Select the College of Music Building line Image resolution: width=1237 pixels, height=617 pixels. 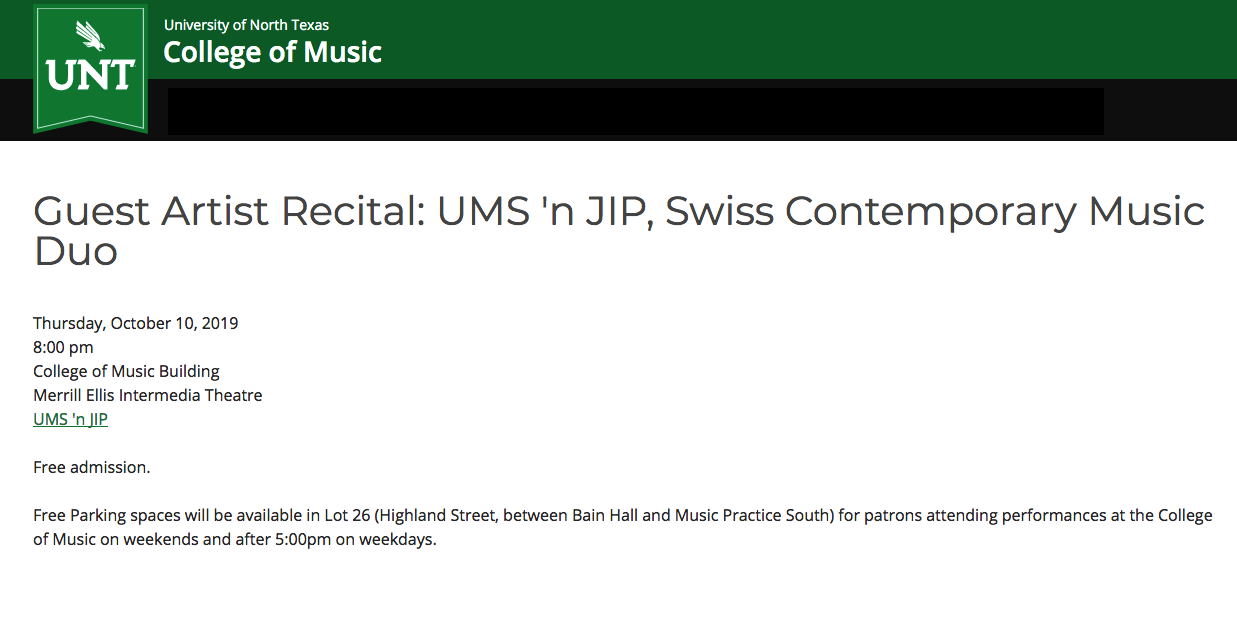click(126, 371)
